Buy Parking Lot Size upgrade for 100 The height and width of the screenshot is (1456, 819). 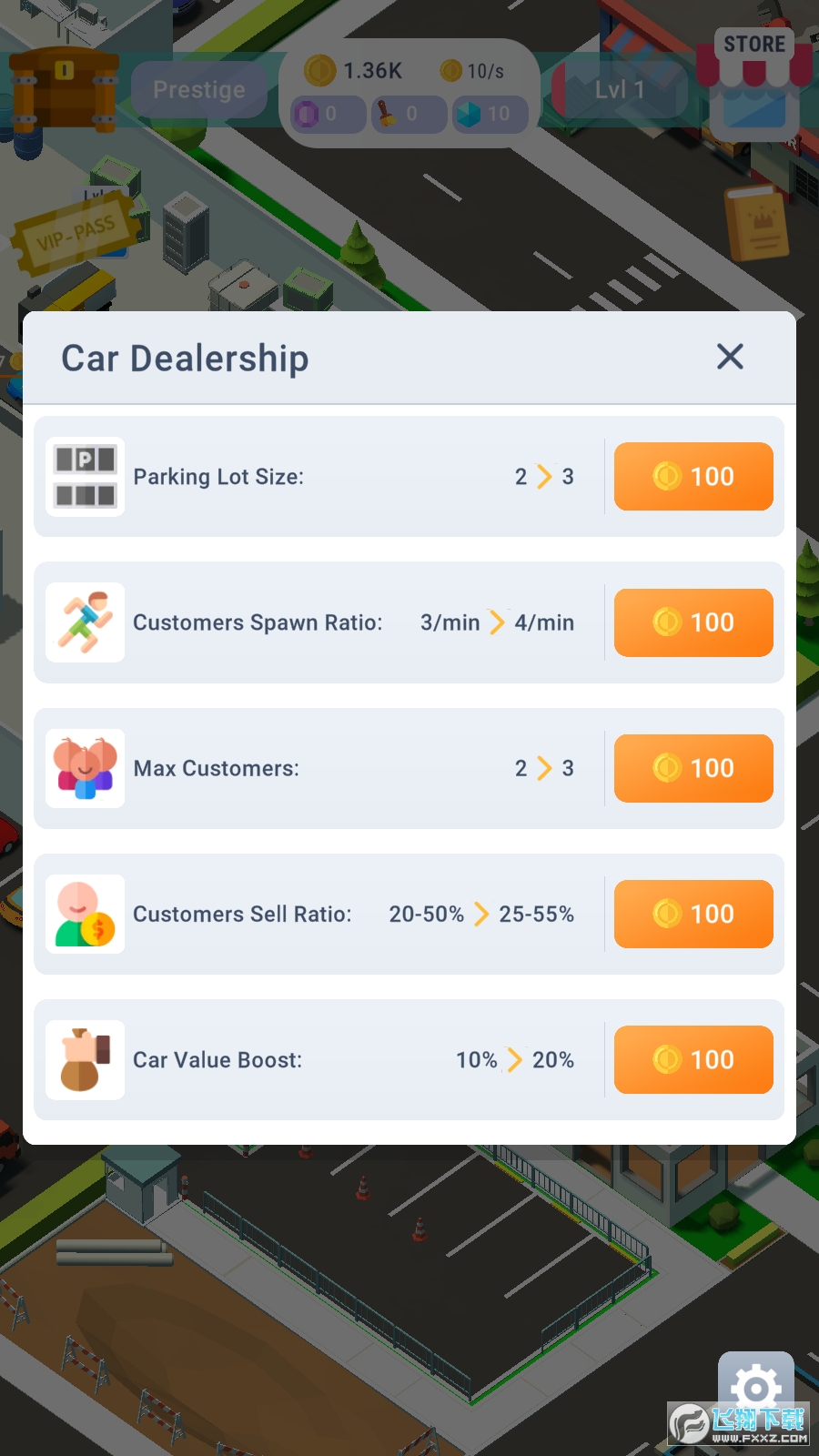coord(693,477)
